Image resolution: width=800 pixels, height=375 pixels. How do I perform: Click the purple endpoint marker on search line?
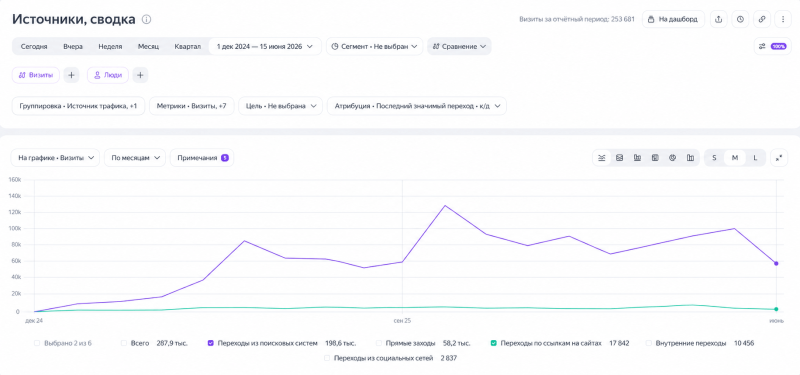tap(776, 264)
